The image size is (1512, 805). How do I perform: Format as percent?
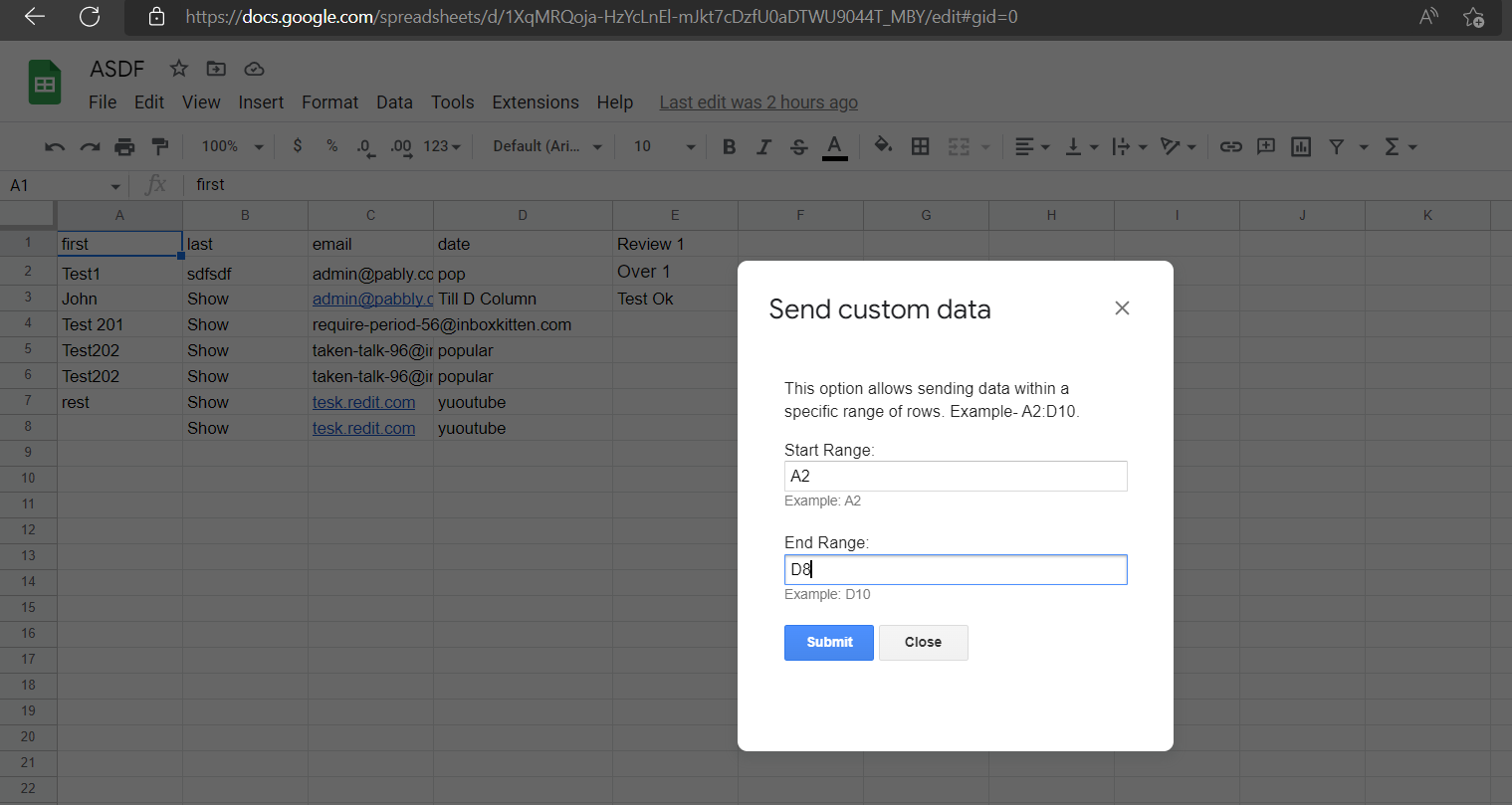point(332,146)
